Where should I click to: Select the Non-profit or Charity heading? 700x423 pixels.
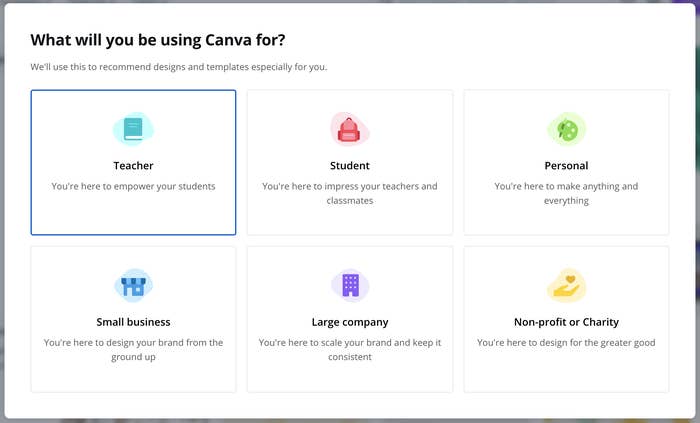click(x=566, y=322)
